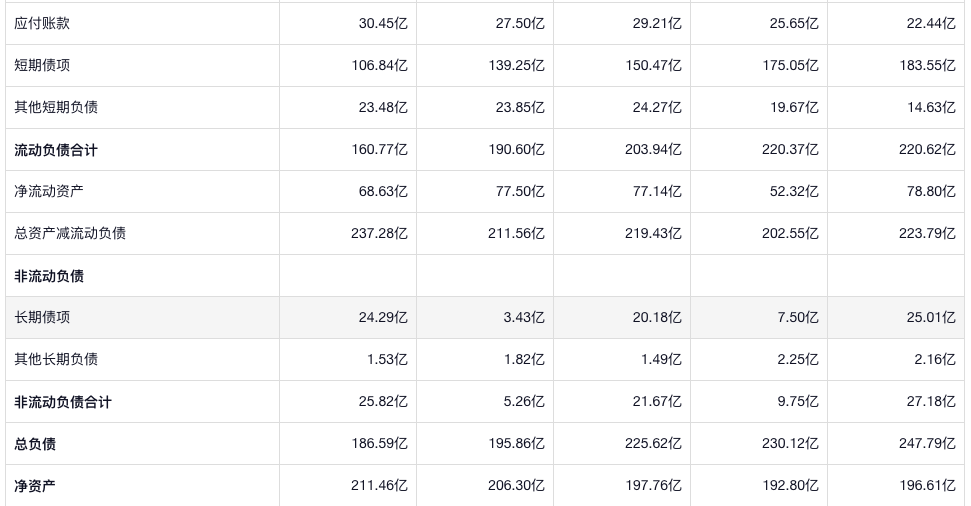Select the 183.55亿 short-term debt value
This screenshot has height=506, width=971.
(927, 65)
